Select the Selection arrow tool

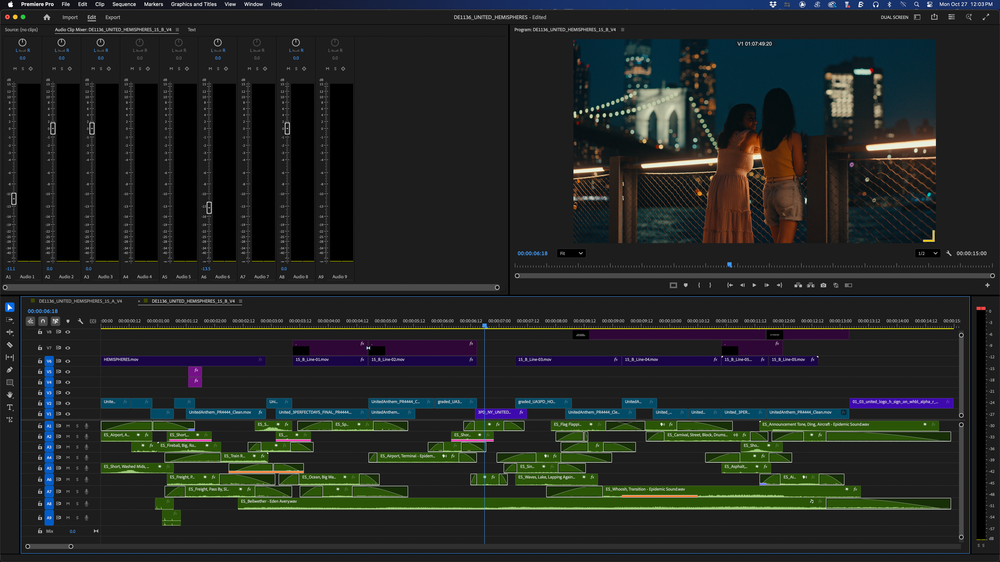coord(10,307)
